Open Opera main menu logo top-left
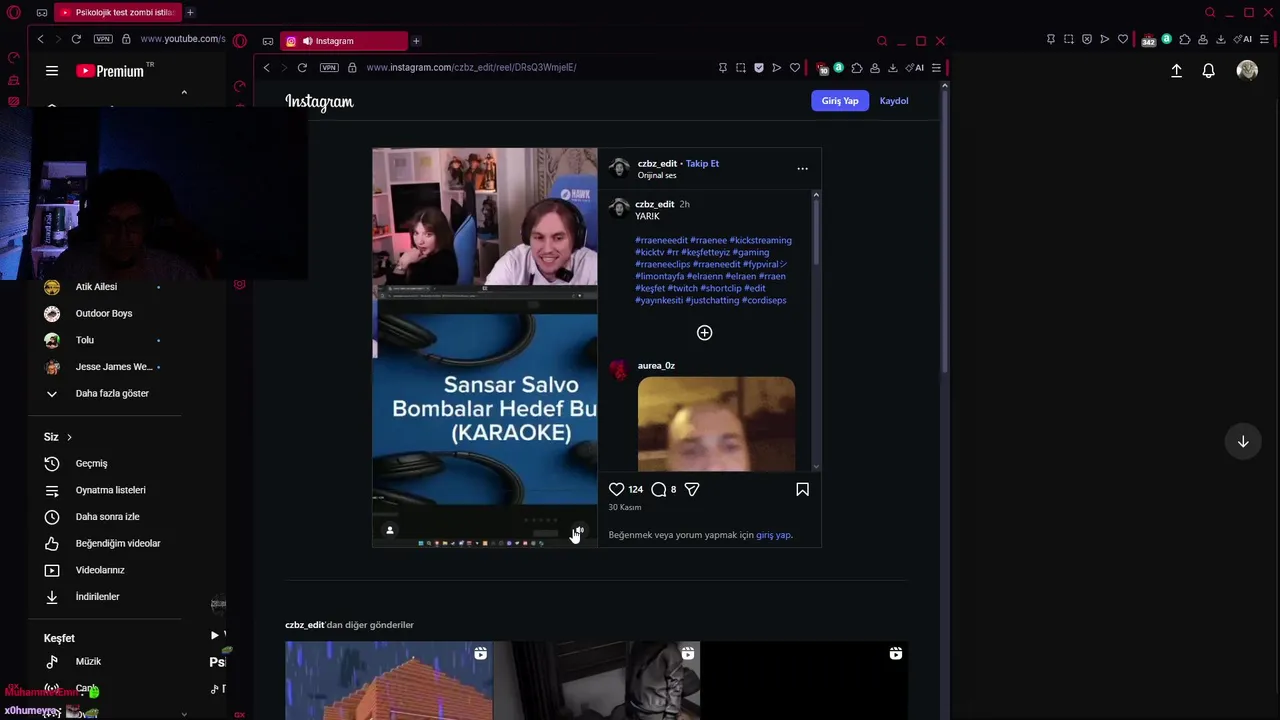Image resolution: width=1280 pixels, height=720 pixels. 14,13
